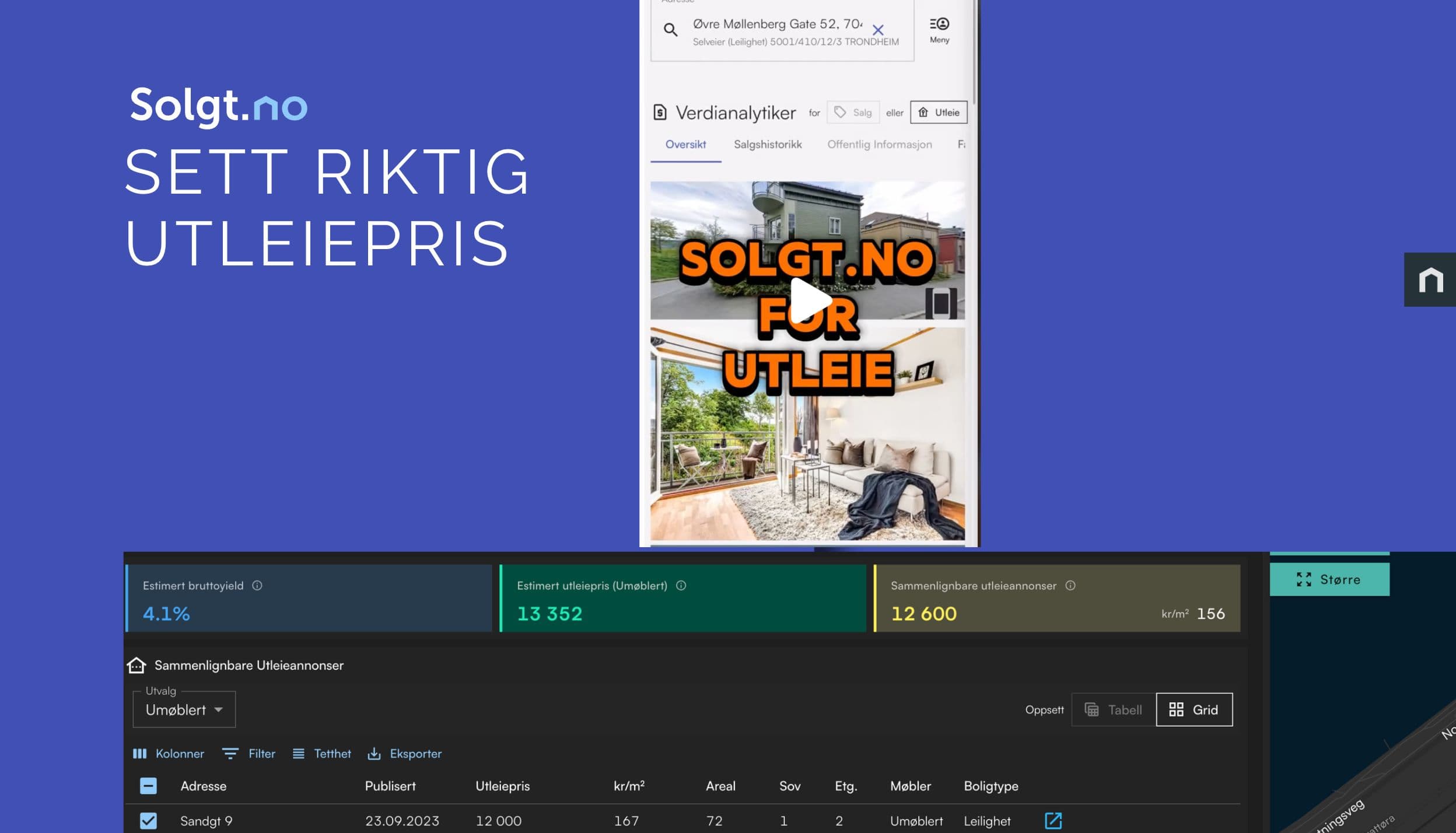Click the Sammenlignbare Utleieannonser house icon
The width and height of the screenshot is (1456, 833).
click(x=136, y=664)
